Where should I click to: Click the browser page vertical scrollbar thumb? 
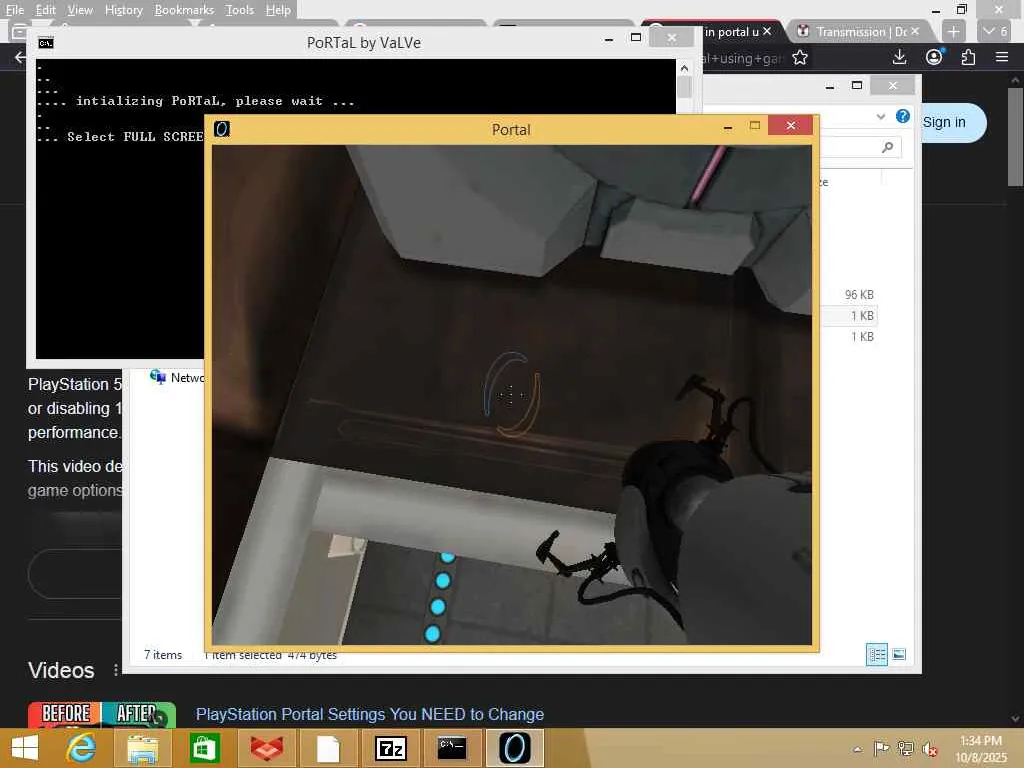click(x=1015, y=136)
